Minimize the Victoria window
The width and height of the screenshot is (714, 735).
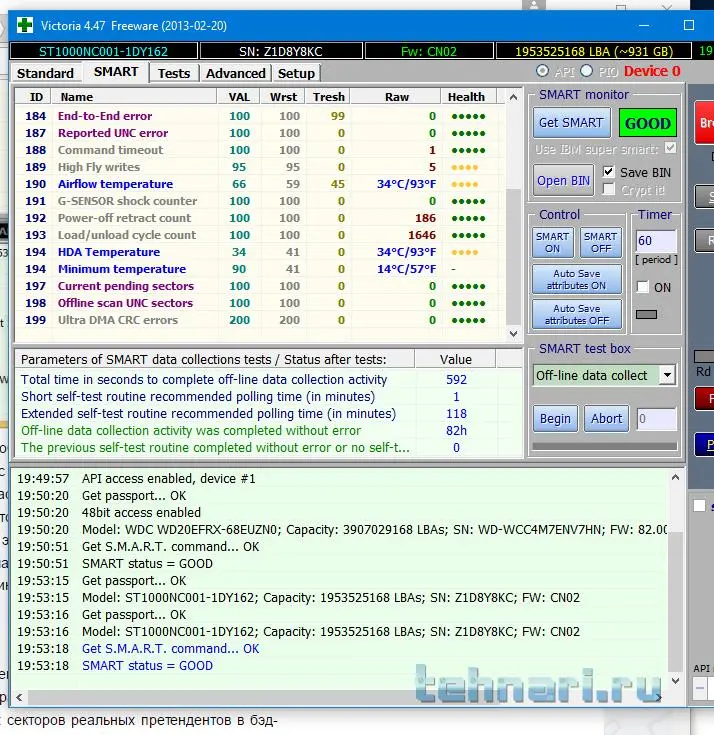point(644,25)
